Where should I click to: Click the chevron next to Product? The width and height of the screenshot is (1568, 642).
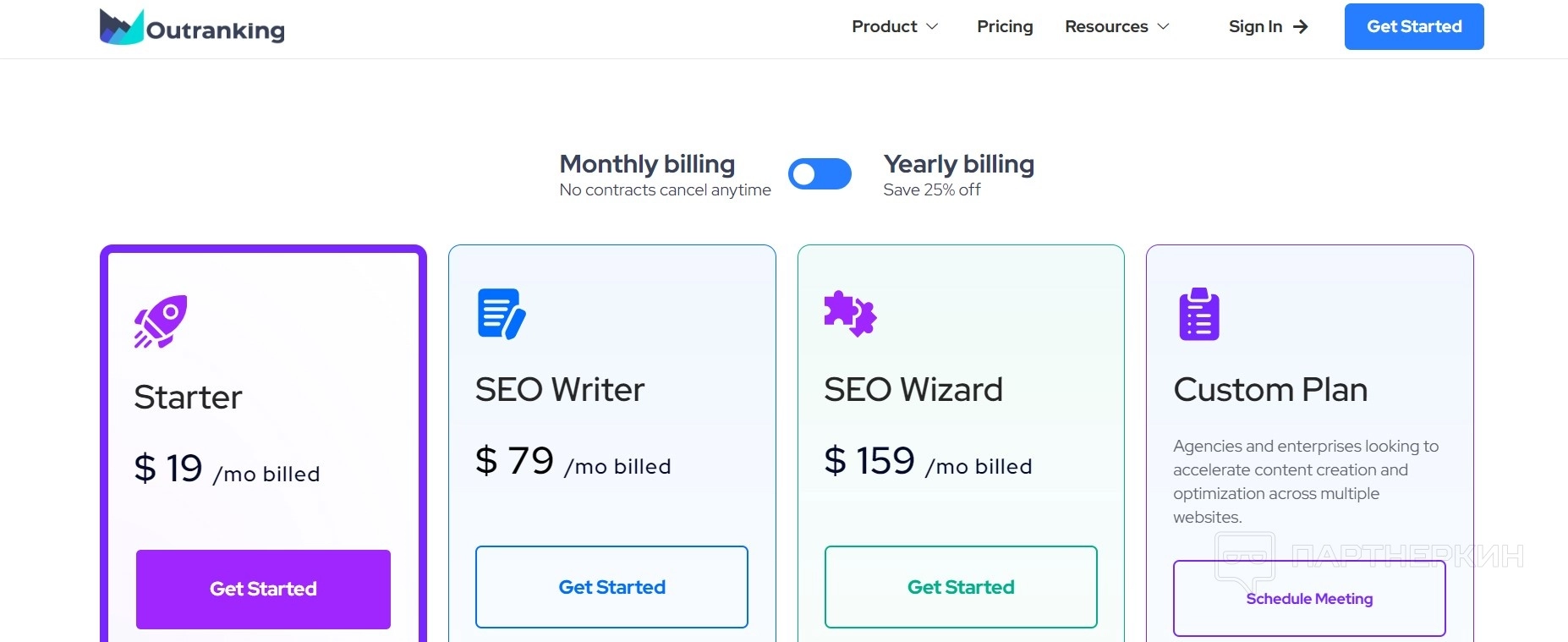(x=932, y=27)
